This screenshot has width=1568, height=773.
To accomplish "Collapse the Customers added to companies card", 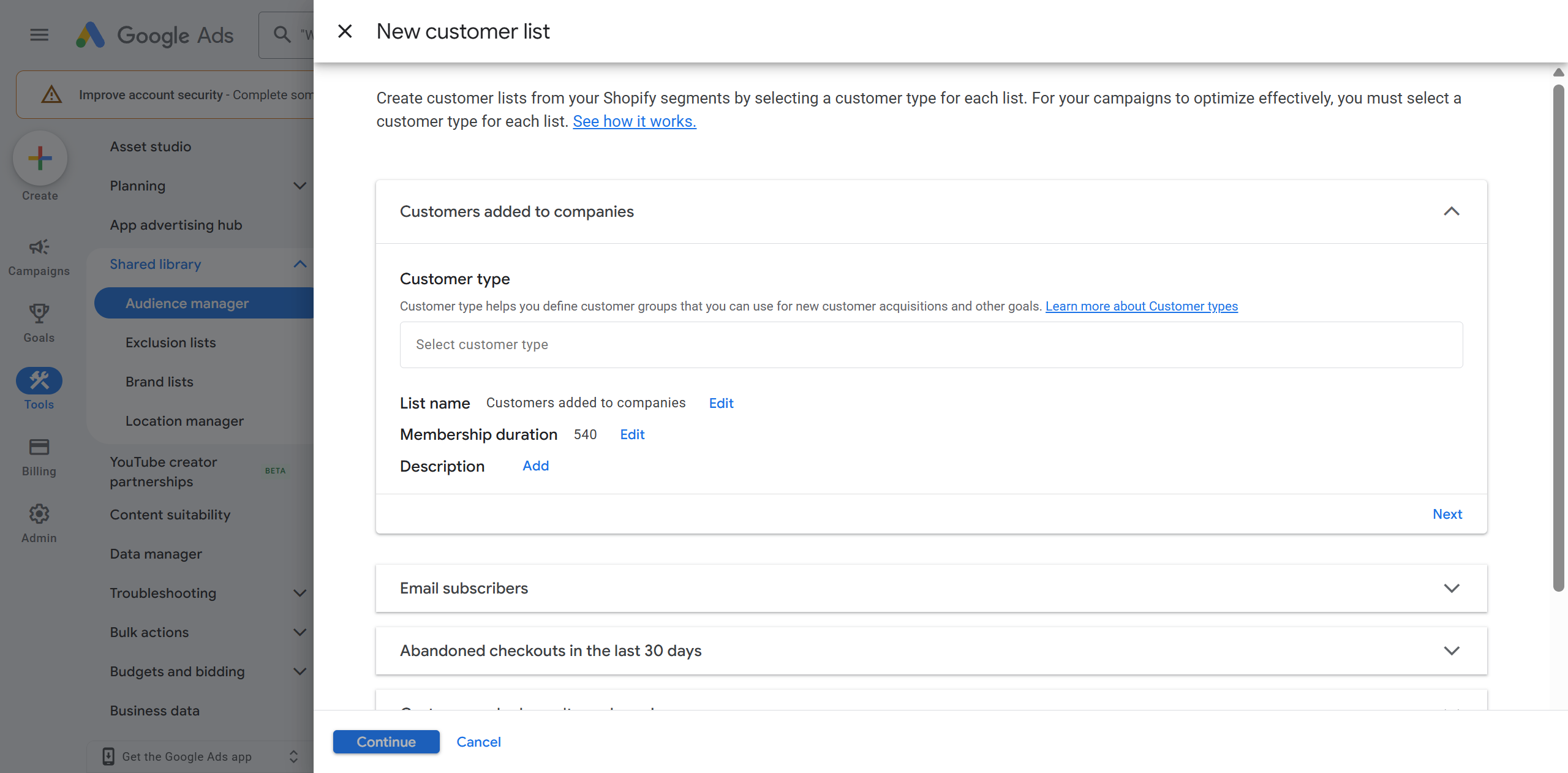I will tap(1452, 211).
